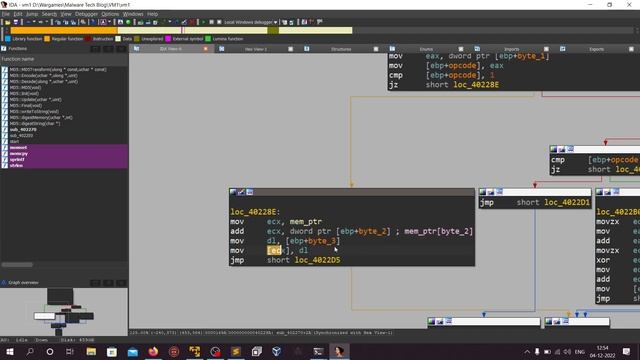
Task: Click the External symbol legend swatch
Action: pyautogui.click(x=168, y=39)
